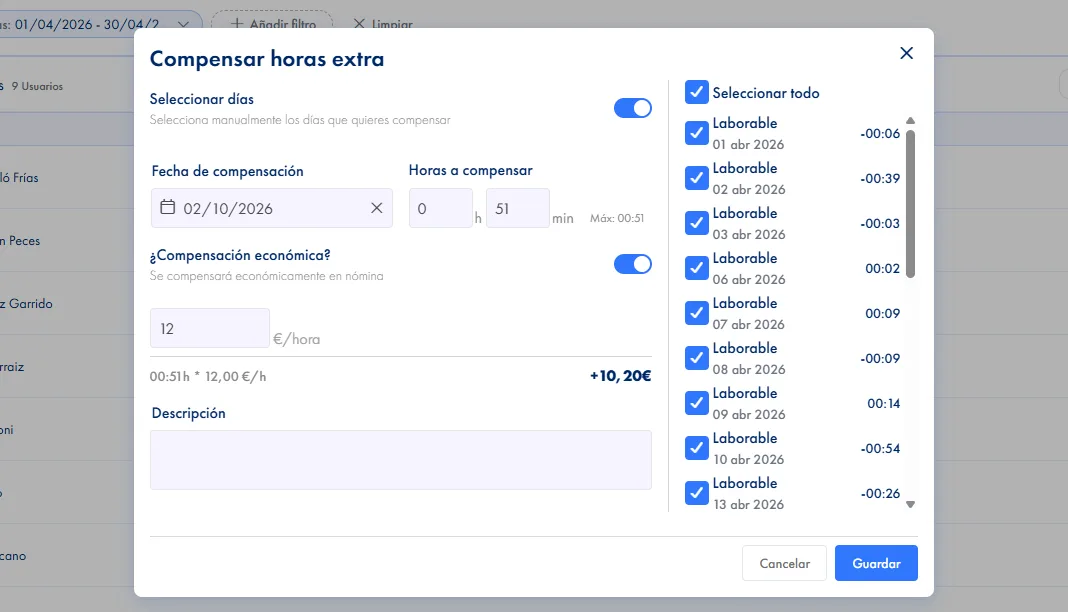Click the -00:54 value for 10 abr
The image size is (1068, 612).
(x=880, y=448)
